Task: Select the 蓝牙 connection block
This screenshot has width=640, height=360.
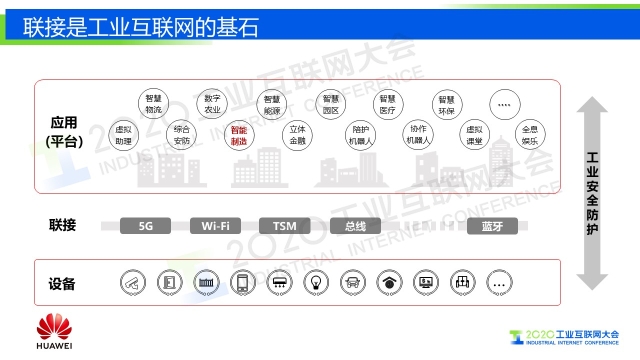Action: click(x=492, y=226)
